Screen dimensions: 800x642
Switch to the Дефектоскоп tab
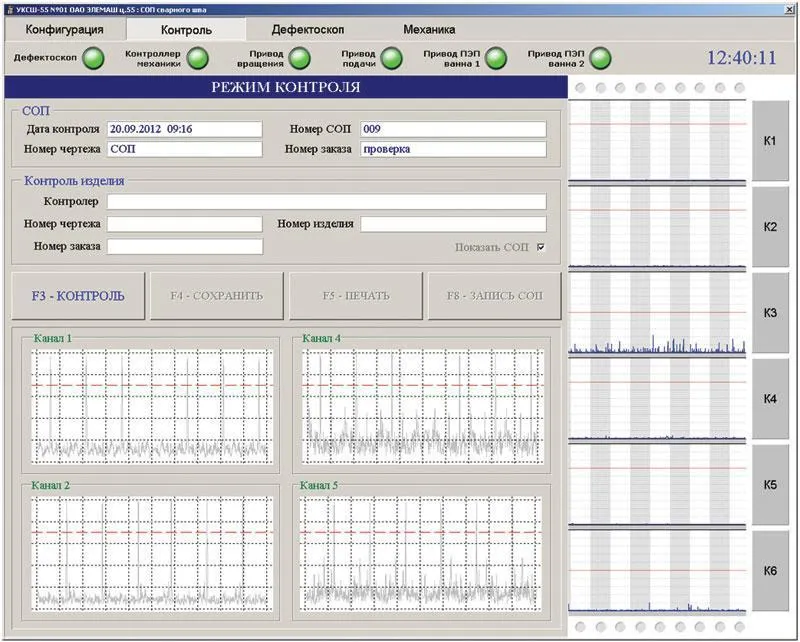click(309, 30)
